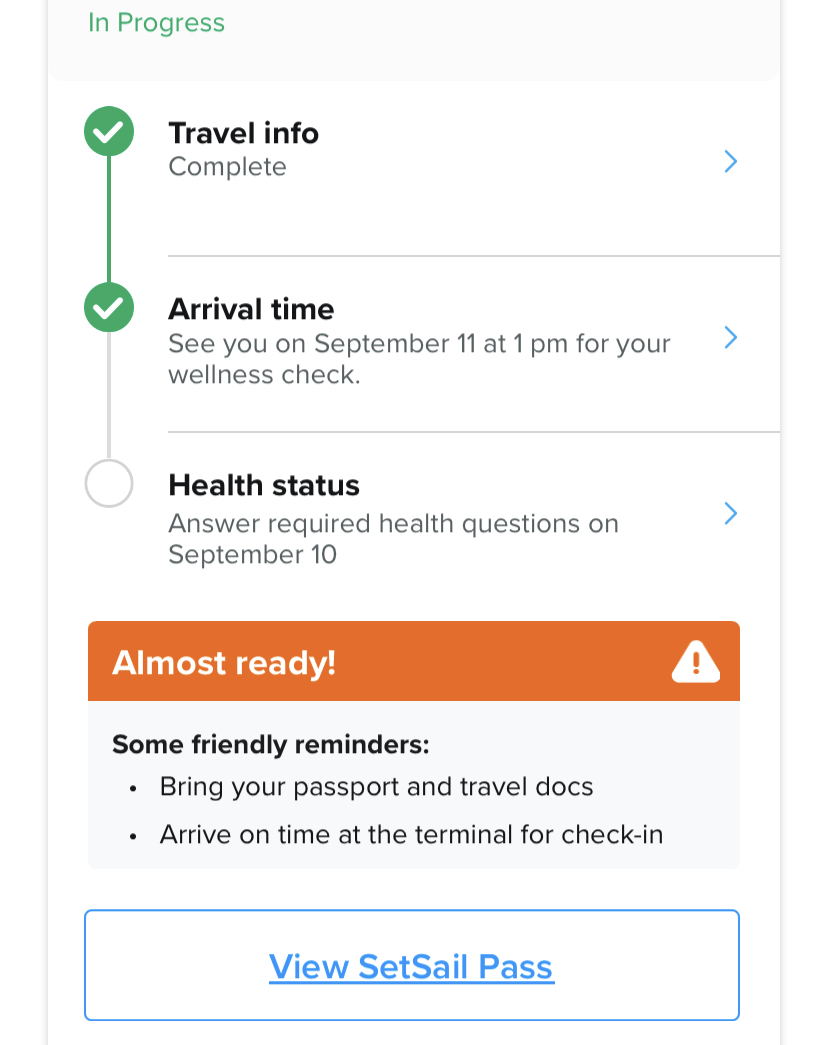Expand Travel info using its chevron arrow

pos(731,161)
